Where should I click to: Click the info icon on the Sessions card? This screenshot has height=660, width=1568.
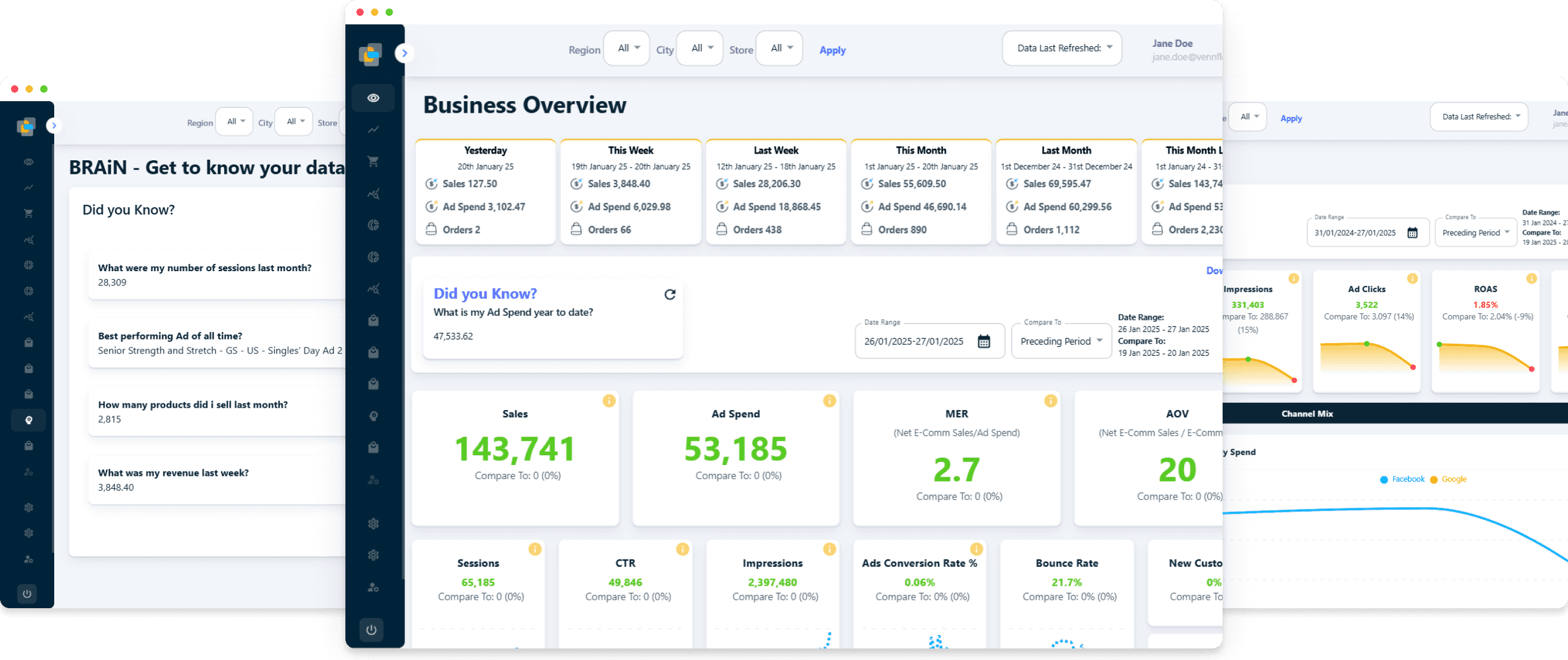pyautogui.click(x=535, y=549)
